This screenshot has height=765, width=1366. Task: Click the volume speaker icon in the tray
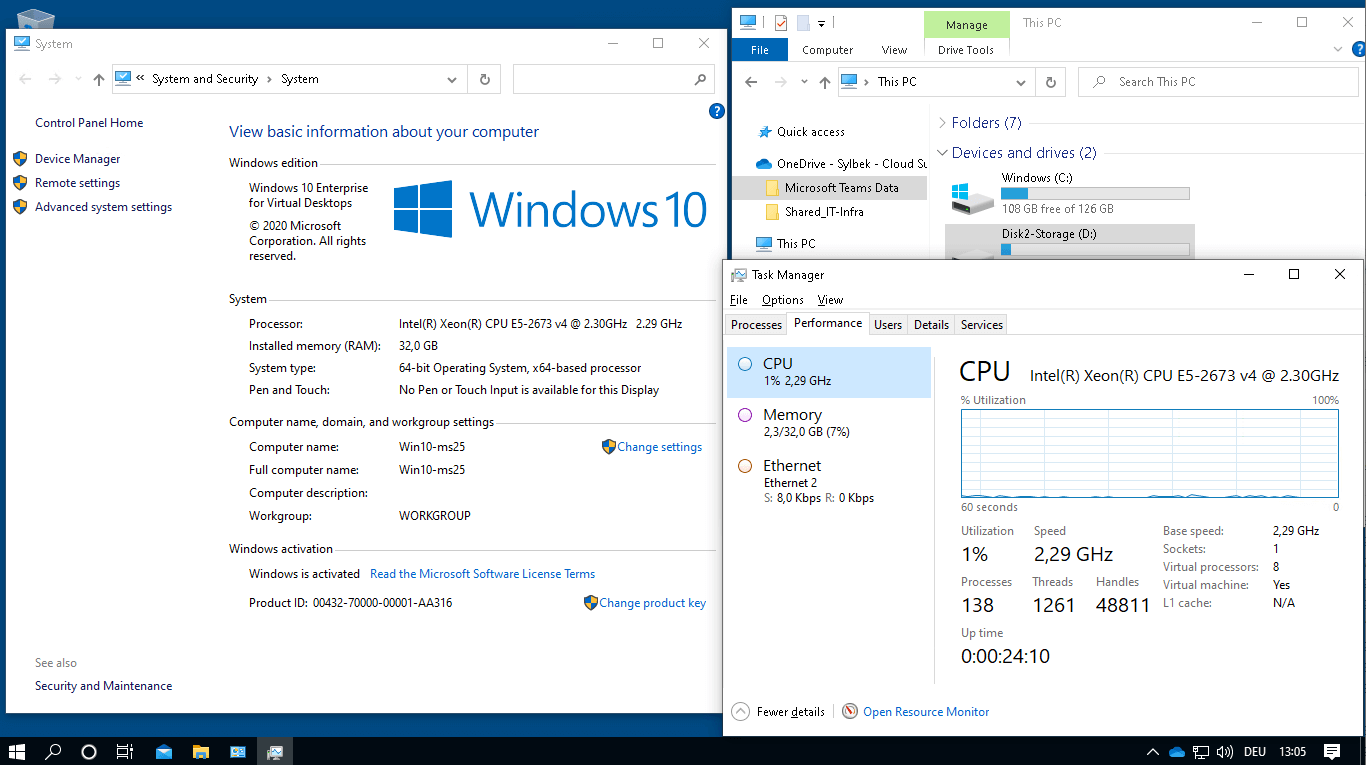coord(1222,751)
